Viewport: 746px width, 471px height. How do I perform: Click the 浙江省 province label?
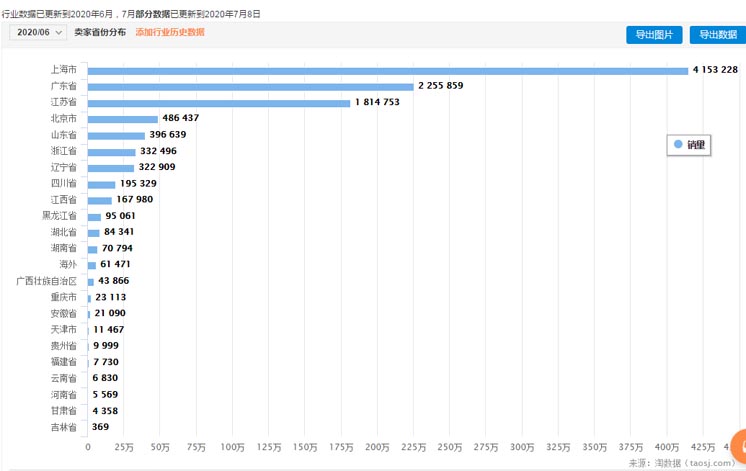coord(63,151)
